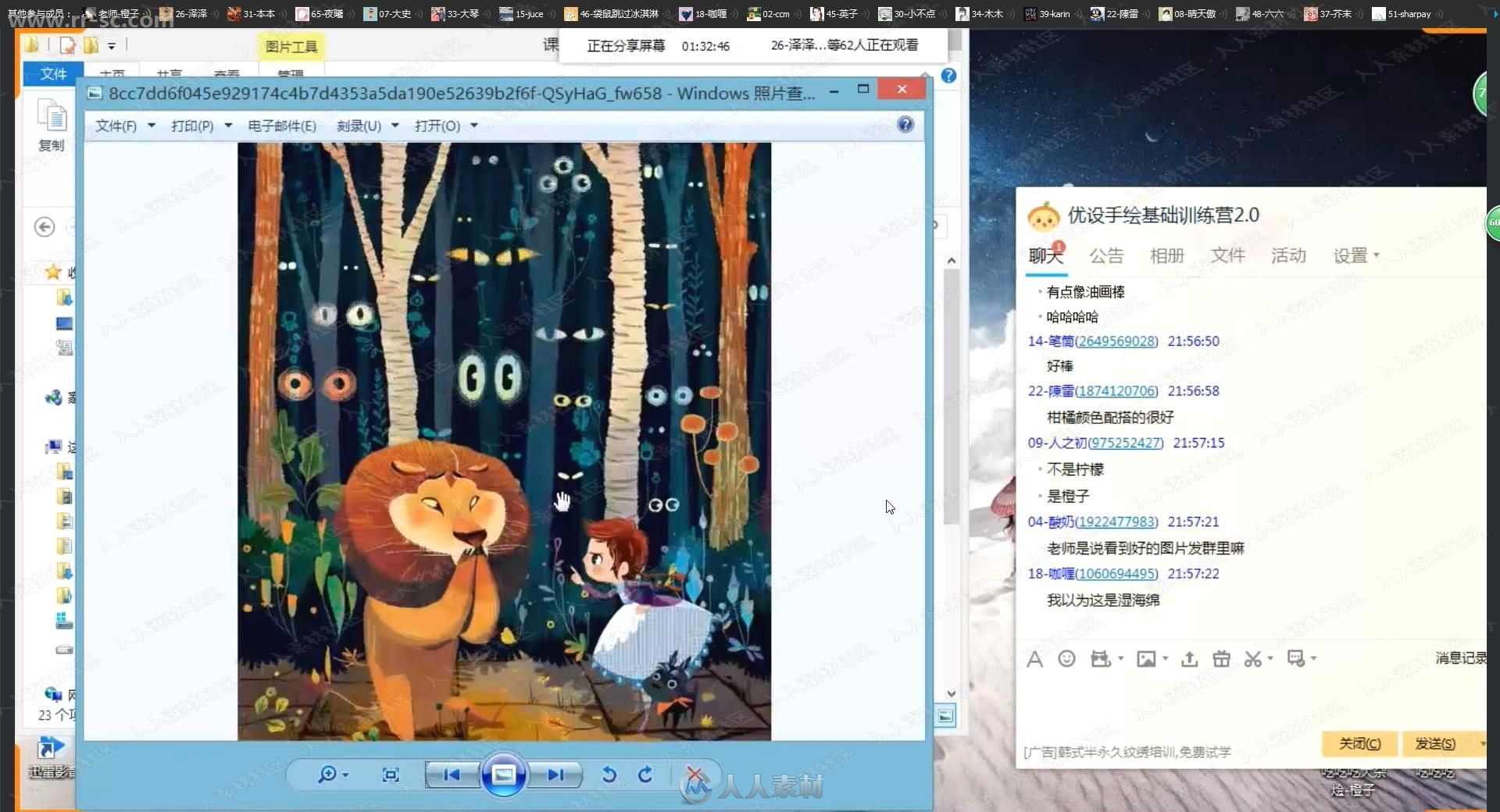1500x812 pixels.
Task: Delete the photo with the red X
Action: (694, 774)
